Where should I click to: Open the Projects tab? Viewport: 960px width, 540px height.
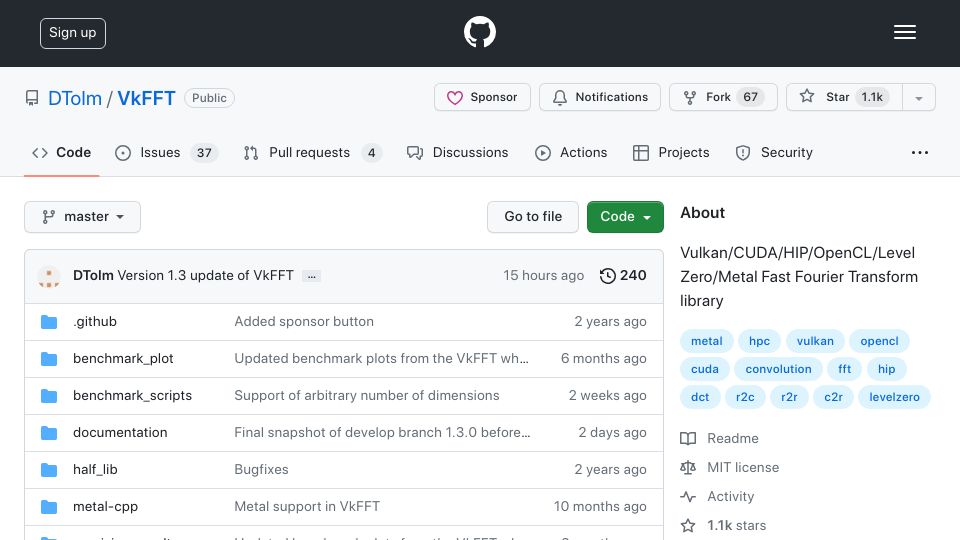tap(671, 152)
